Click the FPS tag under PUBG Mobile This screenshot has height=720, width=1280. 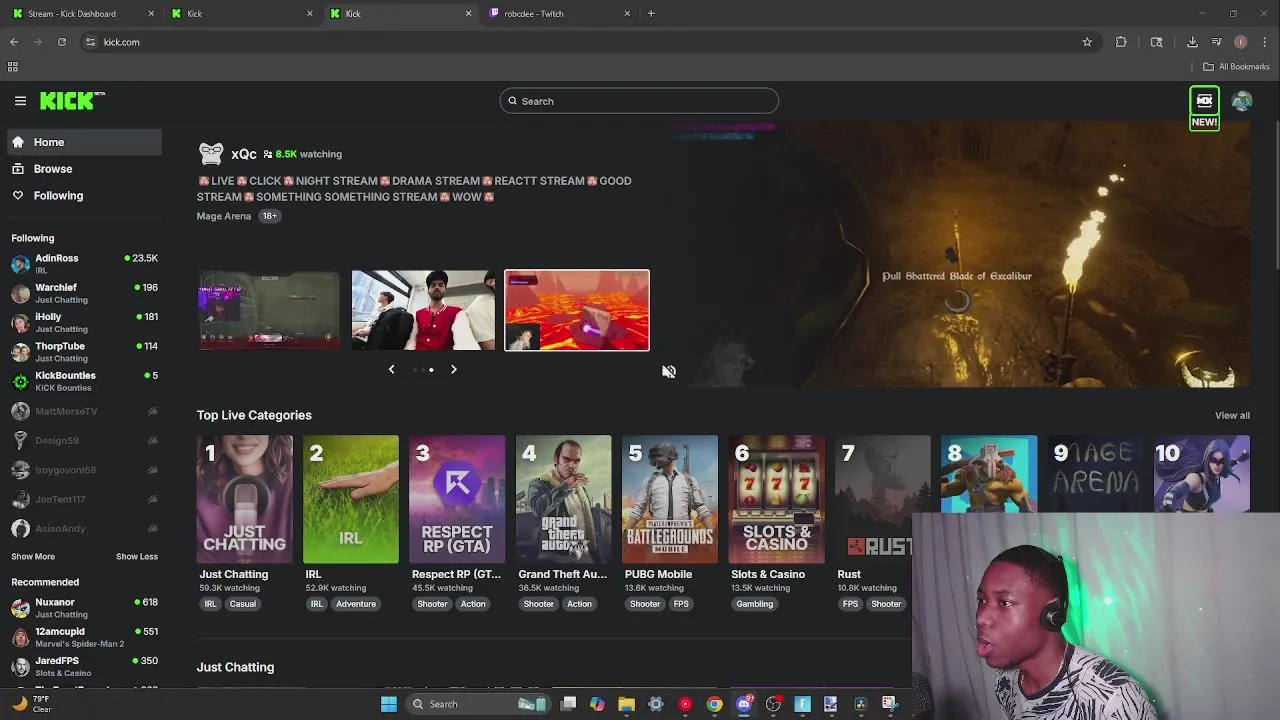tap(681, 604)
